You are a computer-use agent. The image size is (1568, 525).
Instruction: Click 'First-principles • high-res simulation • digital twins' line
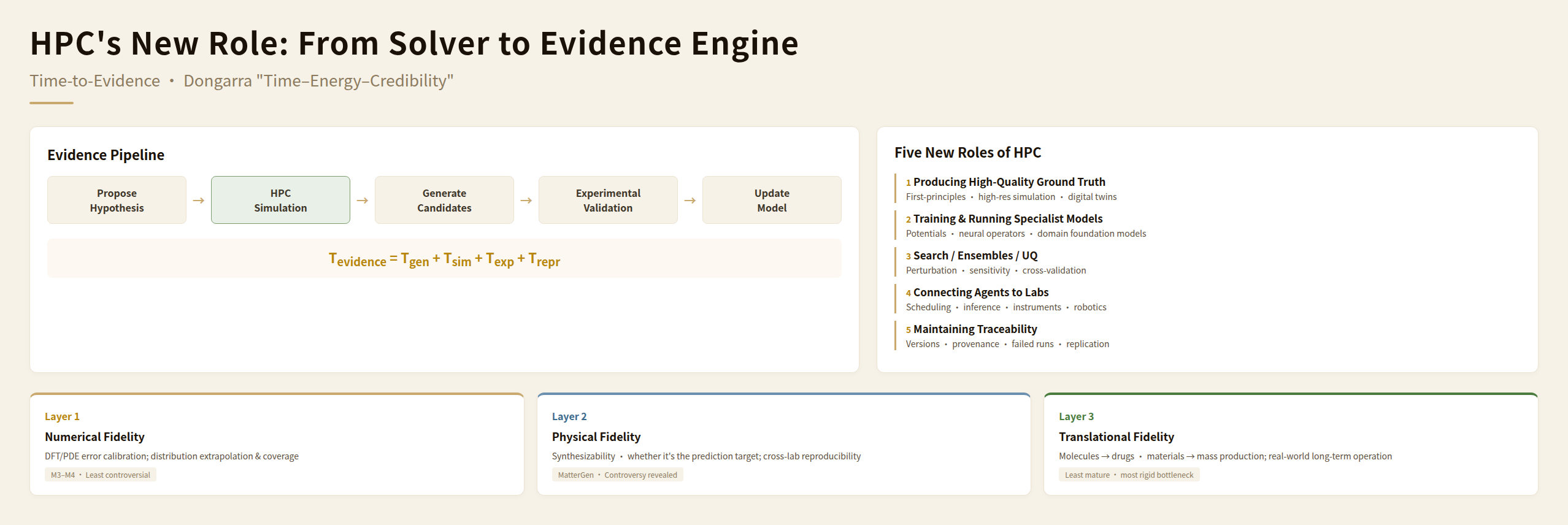coord(1011,197)
